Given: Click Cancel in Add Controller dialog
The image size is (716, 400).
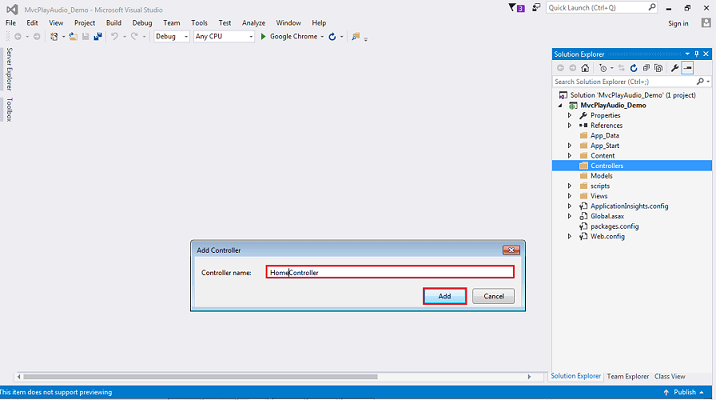Looking at the screenshot, I should (493, 296).
